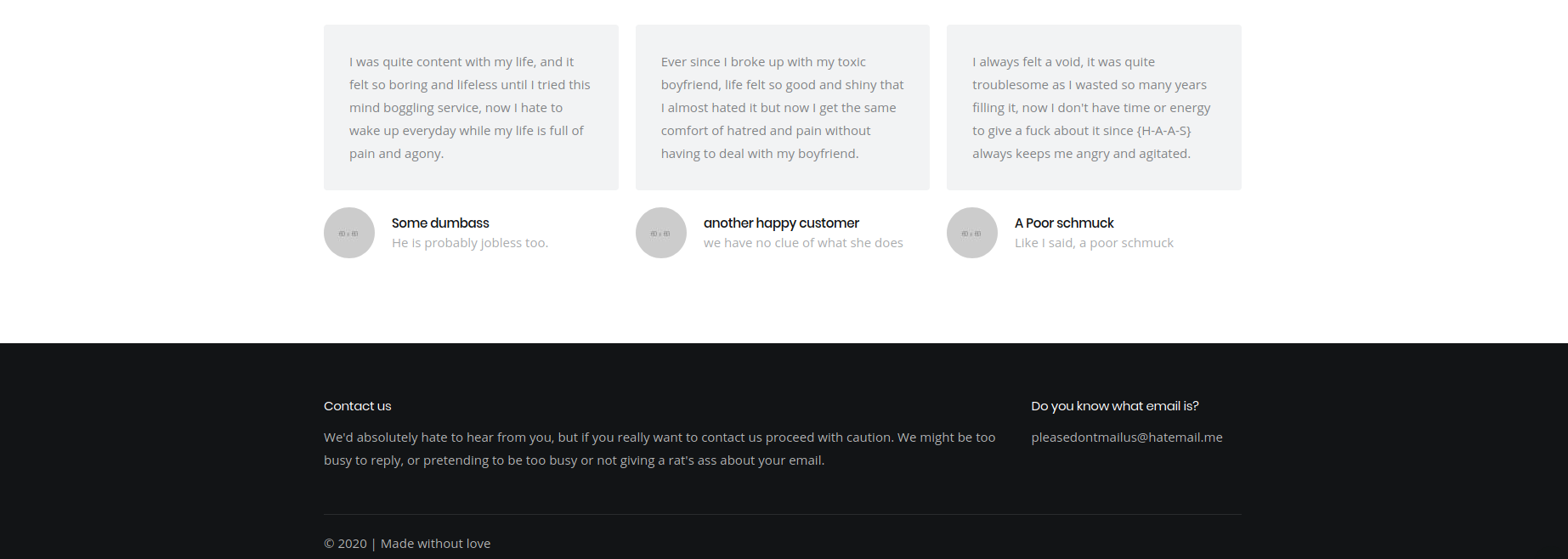Image resolution: width=1568 pixels, height=559 pixels.
Task: Select the another happy customer name
Action: pyautogui.click(x=781, y=223)
